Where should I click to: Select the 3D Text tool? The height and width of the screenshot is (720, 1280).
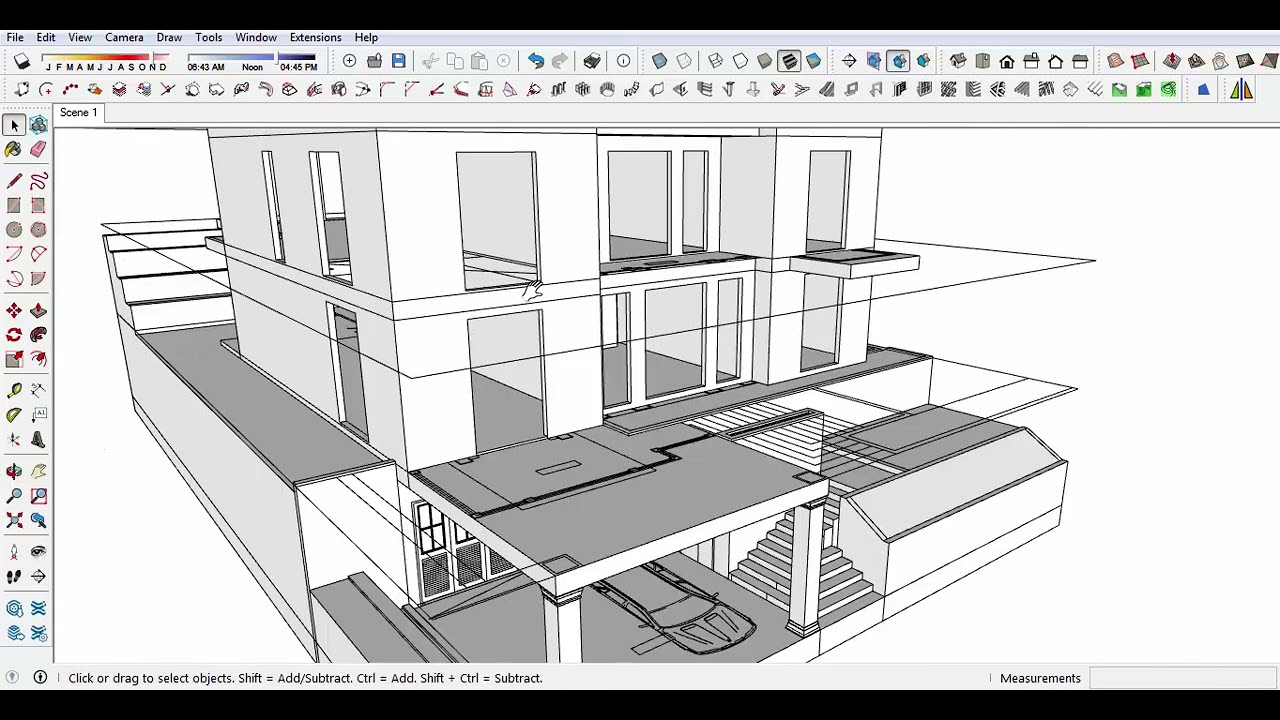point(38,439)
